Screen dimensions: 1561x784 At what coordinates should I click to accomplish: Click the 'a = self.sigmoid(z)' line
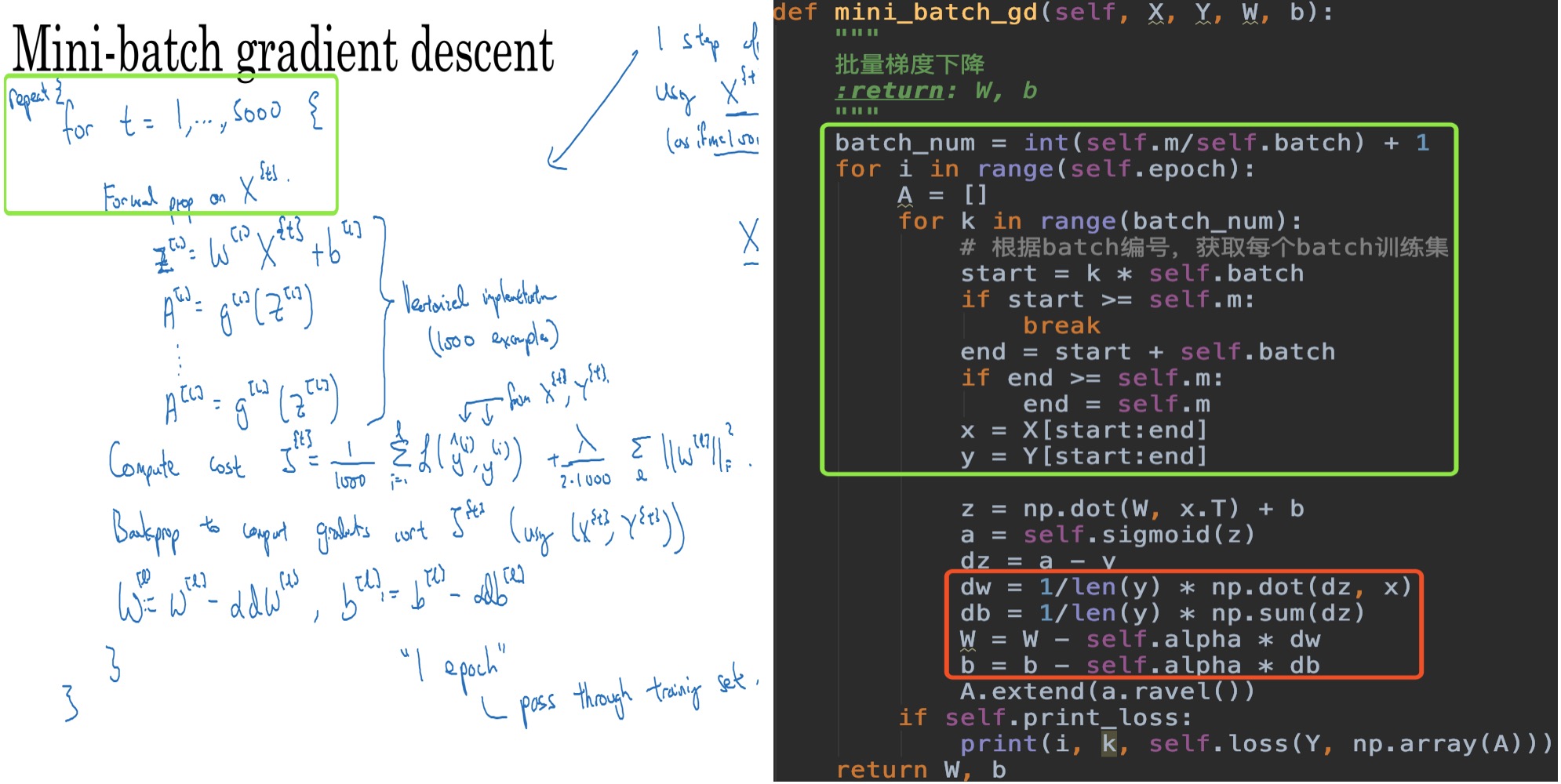pos(1108,535)
